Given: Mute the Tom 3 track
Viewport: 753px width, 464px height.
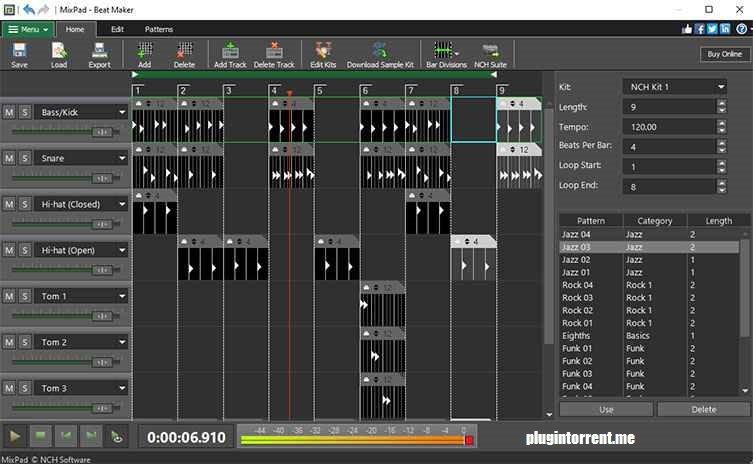Looking at the screenshot, I should (9, 388).
